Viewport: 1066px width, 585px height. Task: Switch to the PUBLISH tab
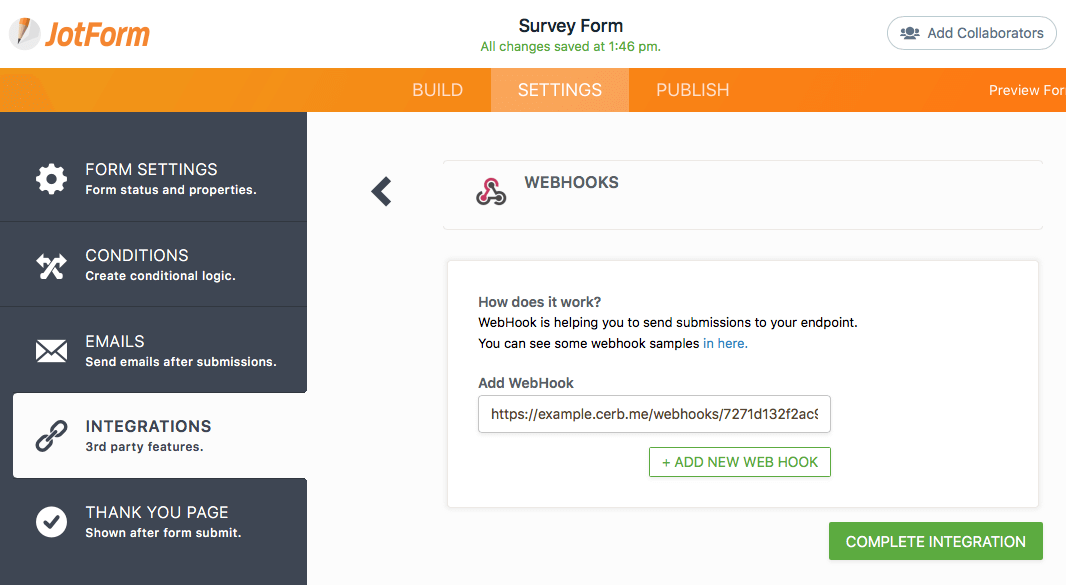(x=692, y=90)
